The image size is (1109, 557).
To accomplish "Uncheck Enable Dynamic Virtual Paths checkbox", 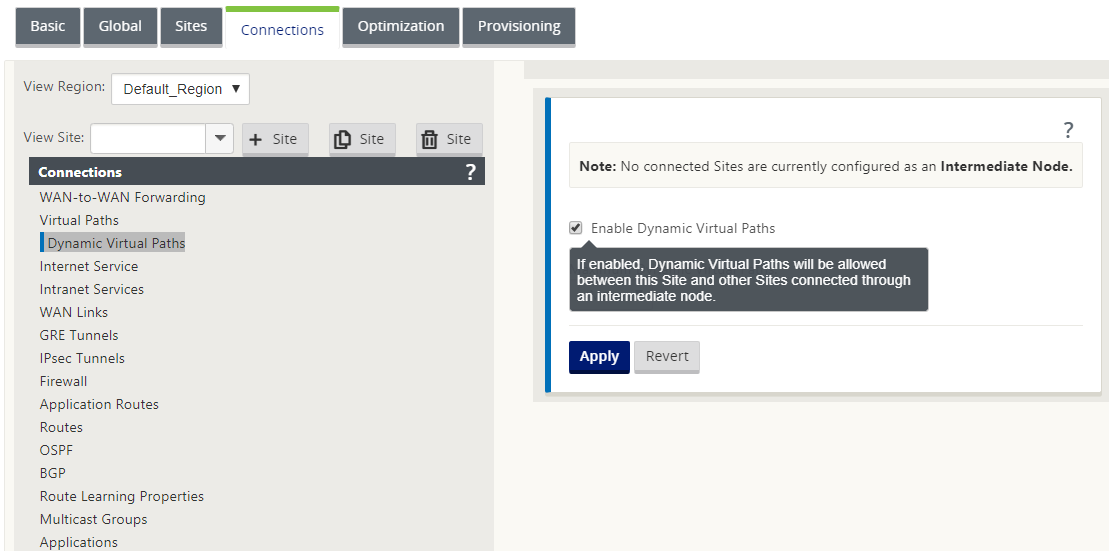I will 576,228.
